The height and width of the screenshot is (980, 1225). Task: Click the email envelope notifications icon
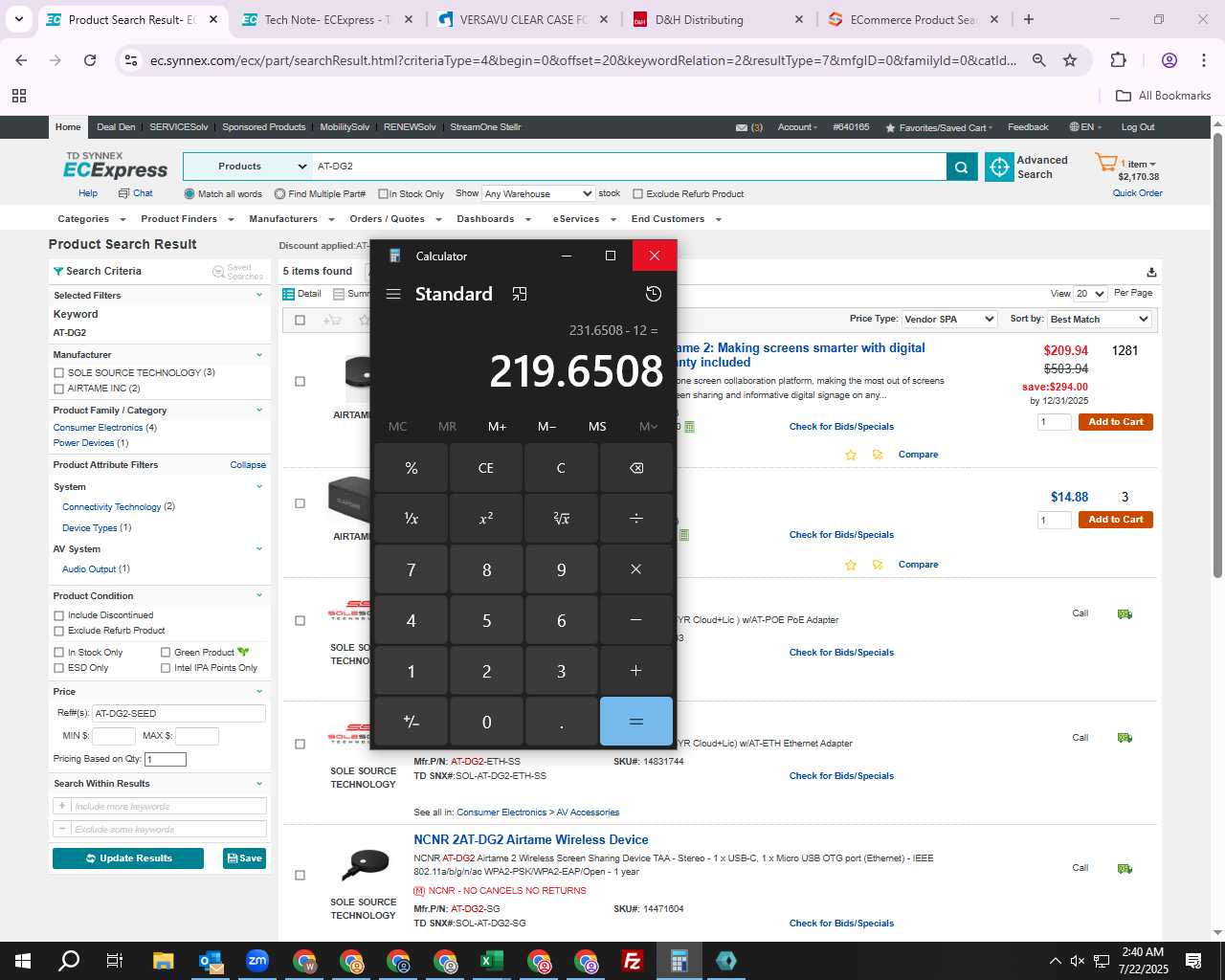pos(742,127)
